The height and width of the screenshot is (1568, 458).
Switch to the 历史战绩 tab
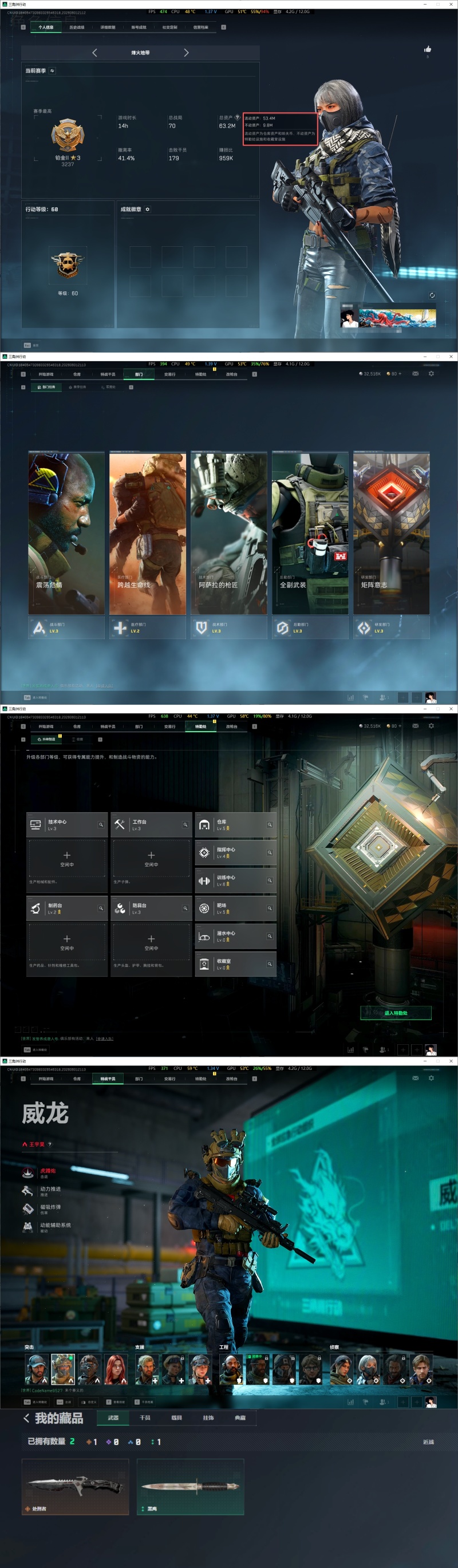pyautogui.click(x=77, y=27)
